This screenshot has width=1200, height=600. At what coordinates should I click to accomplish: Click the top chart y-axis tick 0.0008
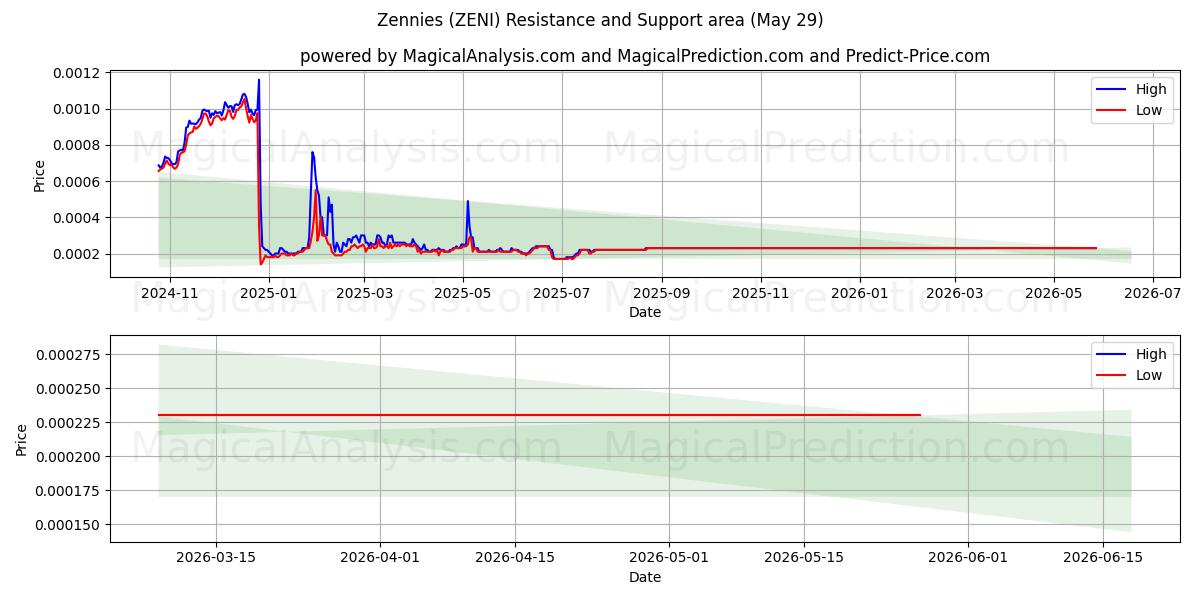[77, 145]
